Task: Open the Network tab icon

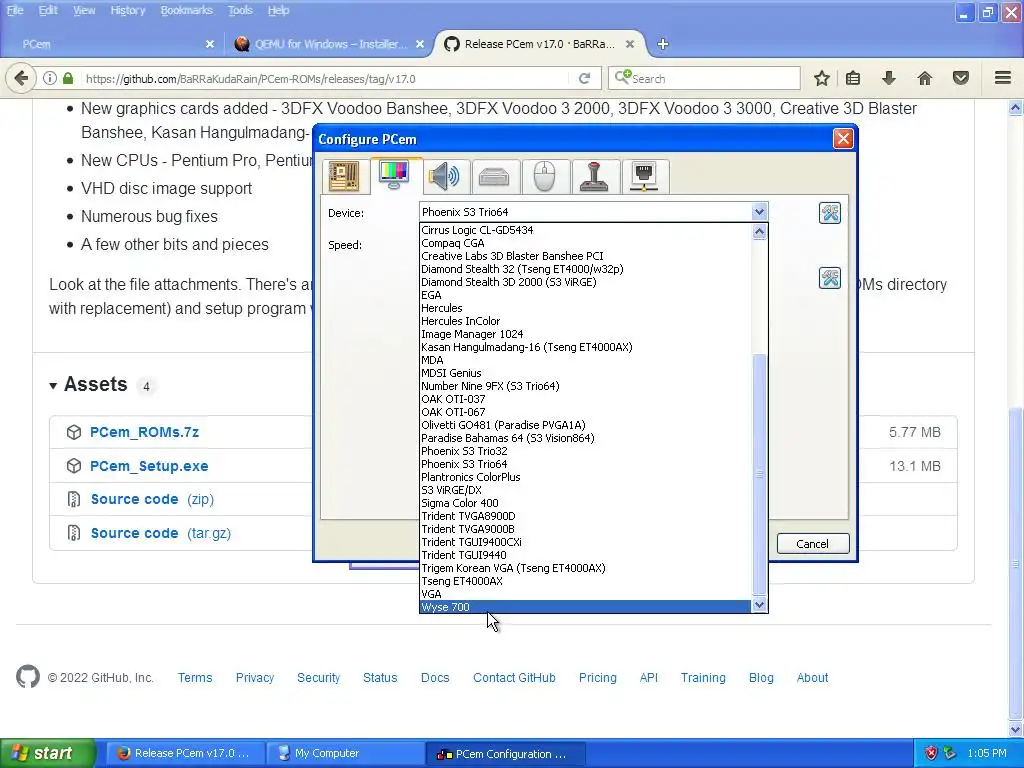Action: (x=644, y=176)
